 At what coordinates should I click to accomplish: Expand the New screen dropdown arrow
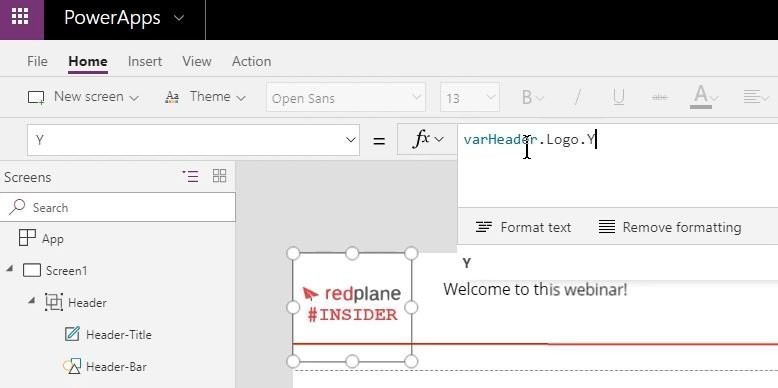coord(134,98)
